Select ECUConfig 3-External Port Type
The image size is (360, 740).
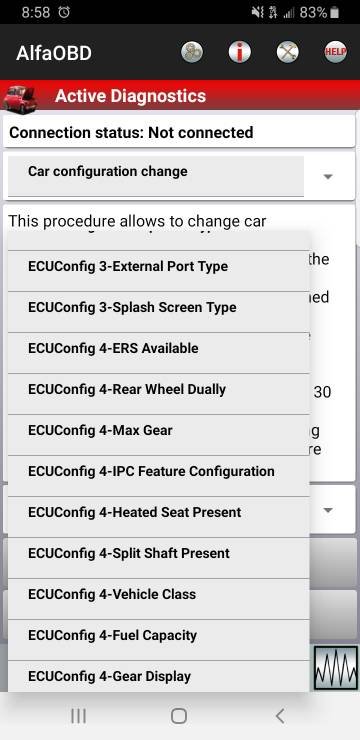tap(159, 271)
